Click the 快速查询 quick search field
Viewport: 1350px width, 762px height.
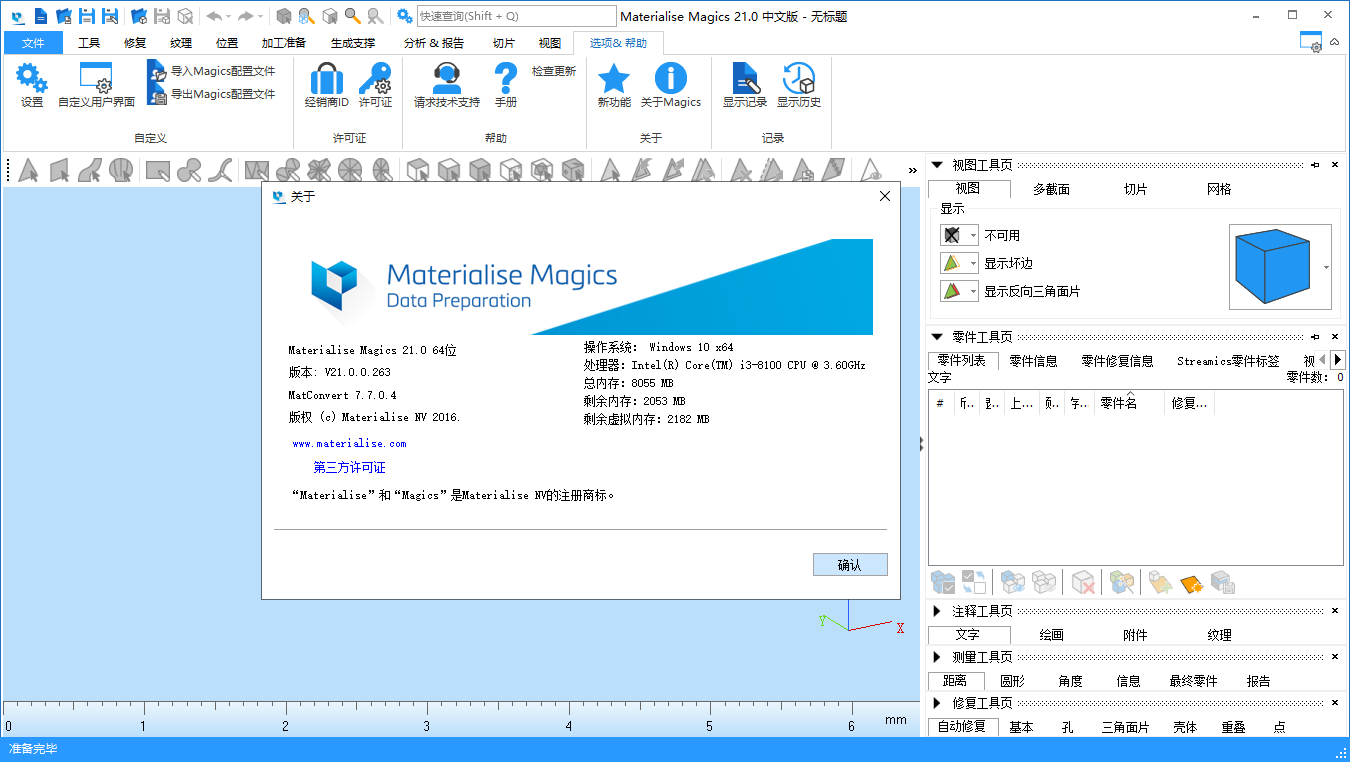(515, 16)
